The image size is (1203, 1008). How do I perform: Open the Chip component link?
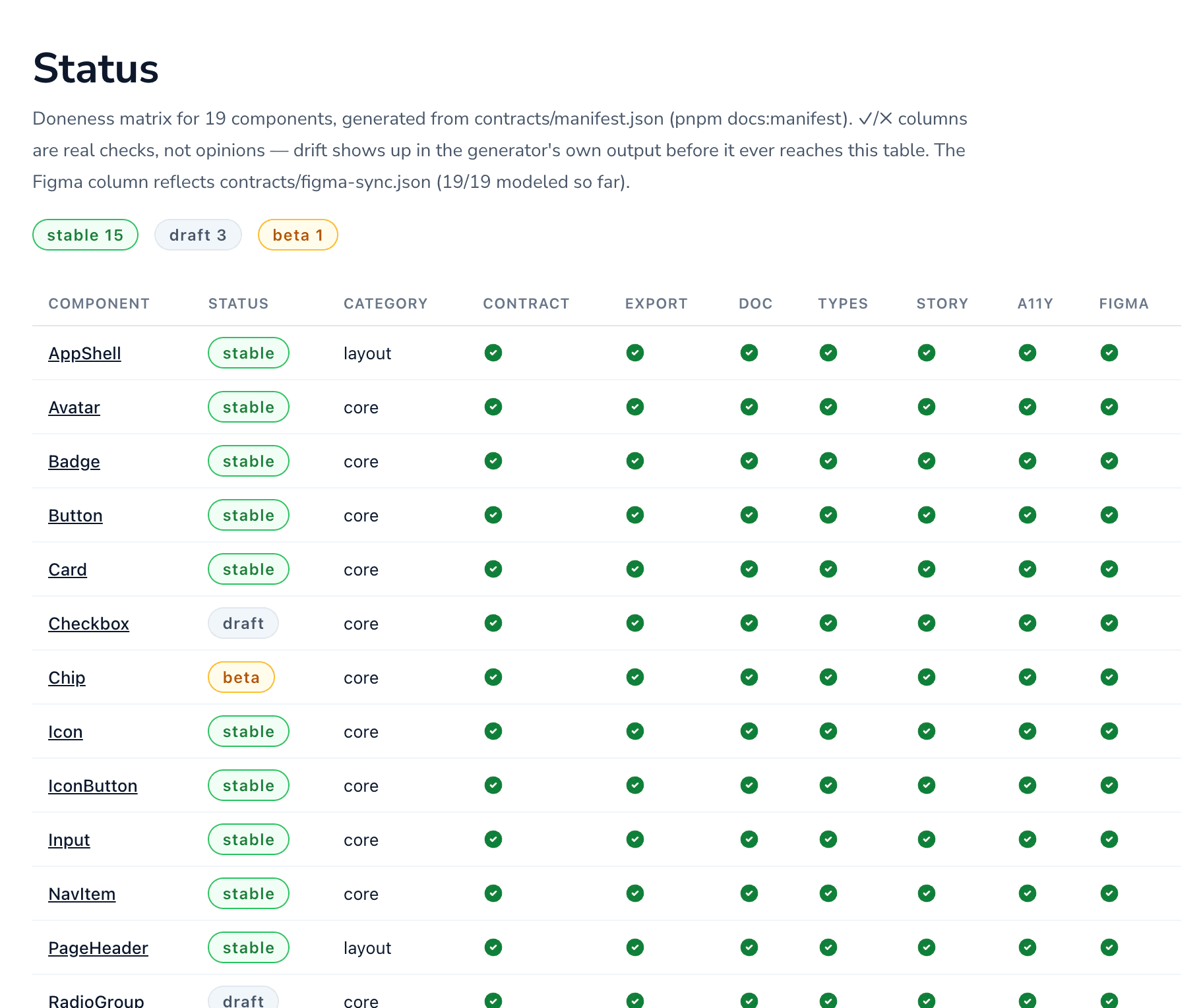click(x=67, y=678)
